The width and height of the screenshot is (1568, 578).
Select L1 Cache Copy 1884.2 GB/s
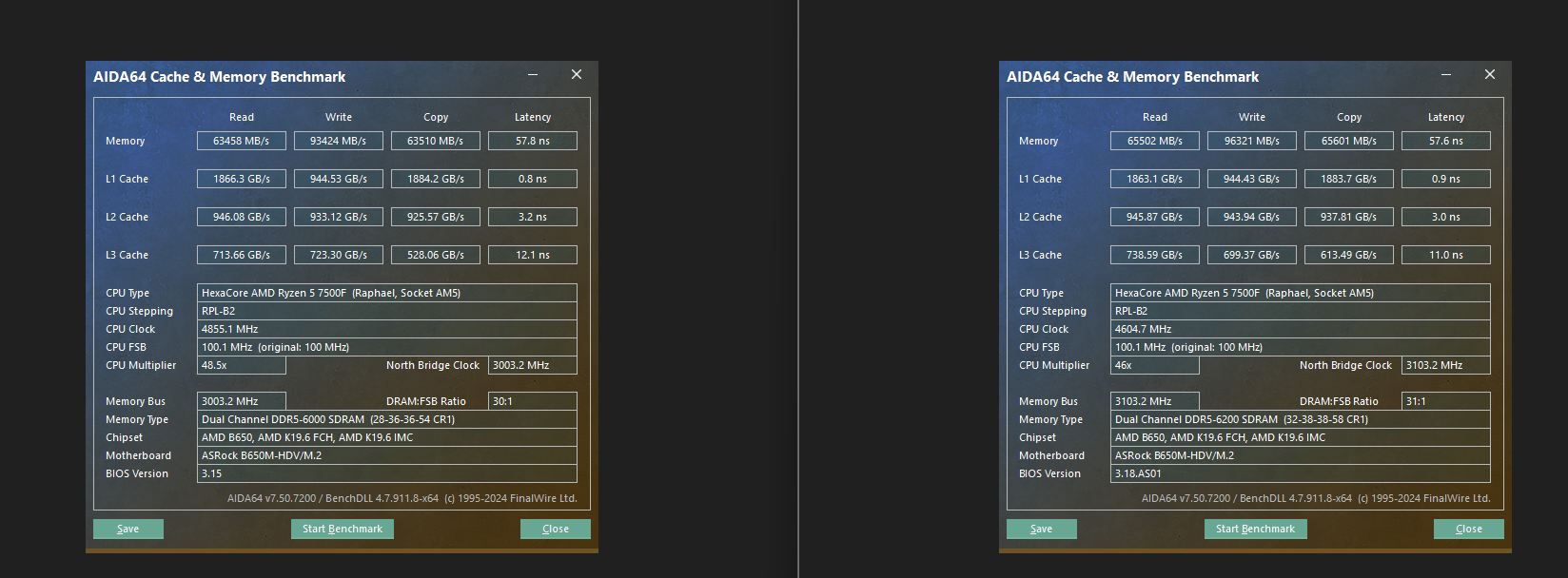[x=436, y=179]
